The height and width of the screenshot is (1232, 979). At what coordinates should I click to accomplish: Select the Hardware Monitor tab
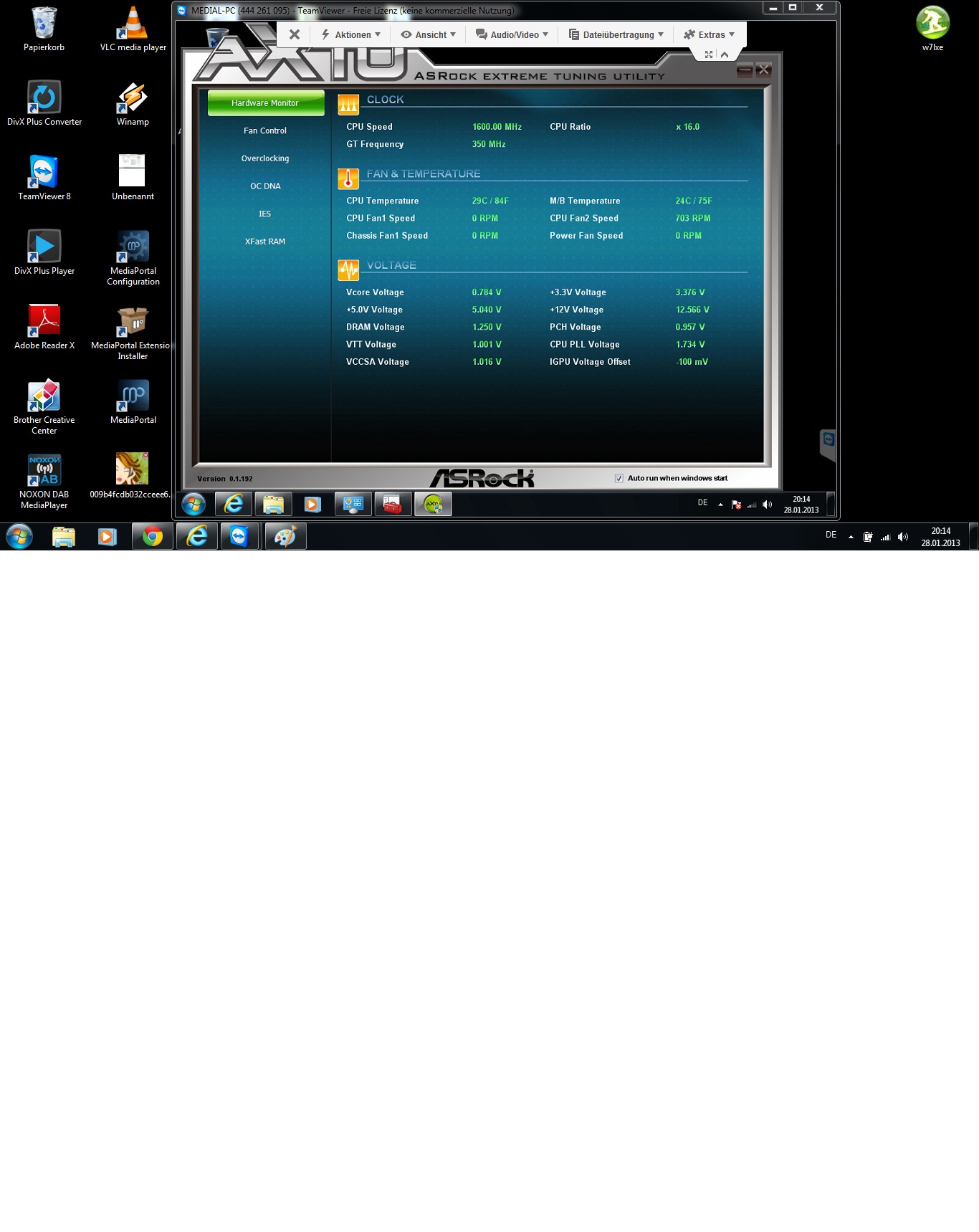(265, 103)
